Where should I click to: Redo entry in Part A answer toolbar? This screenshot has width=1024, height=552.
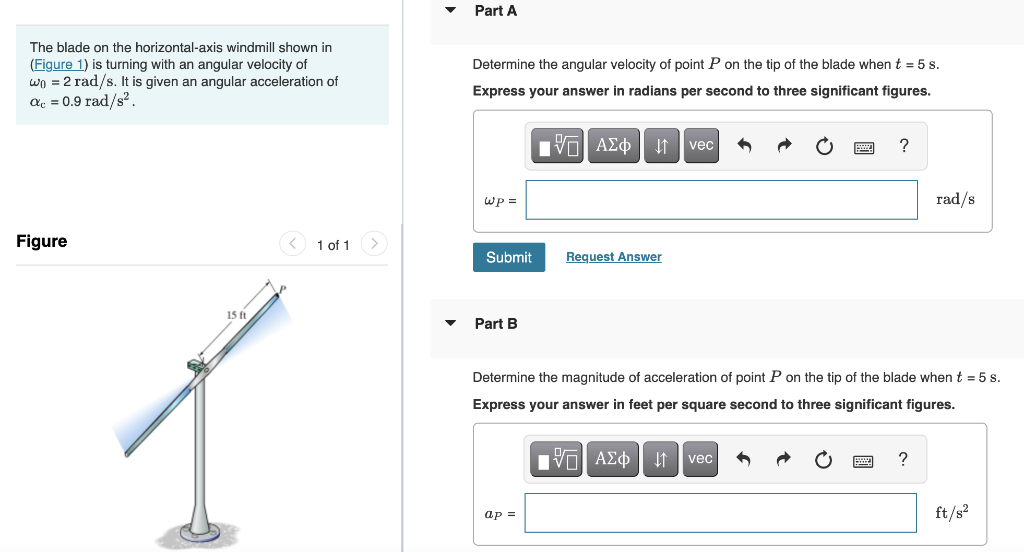tap(784, 146)
